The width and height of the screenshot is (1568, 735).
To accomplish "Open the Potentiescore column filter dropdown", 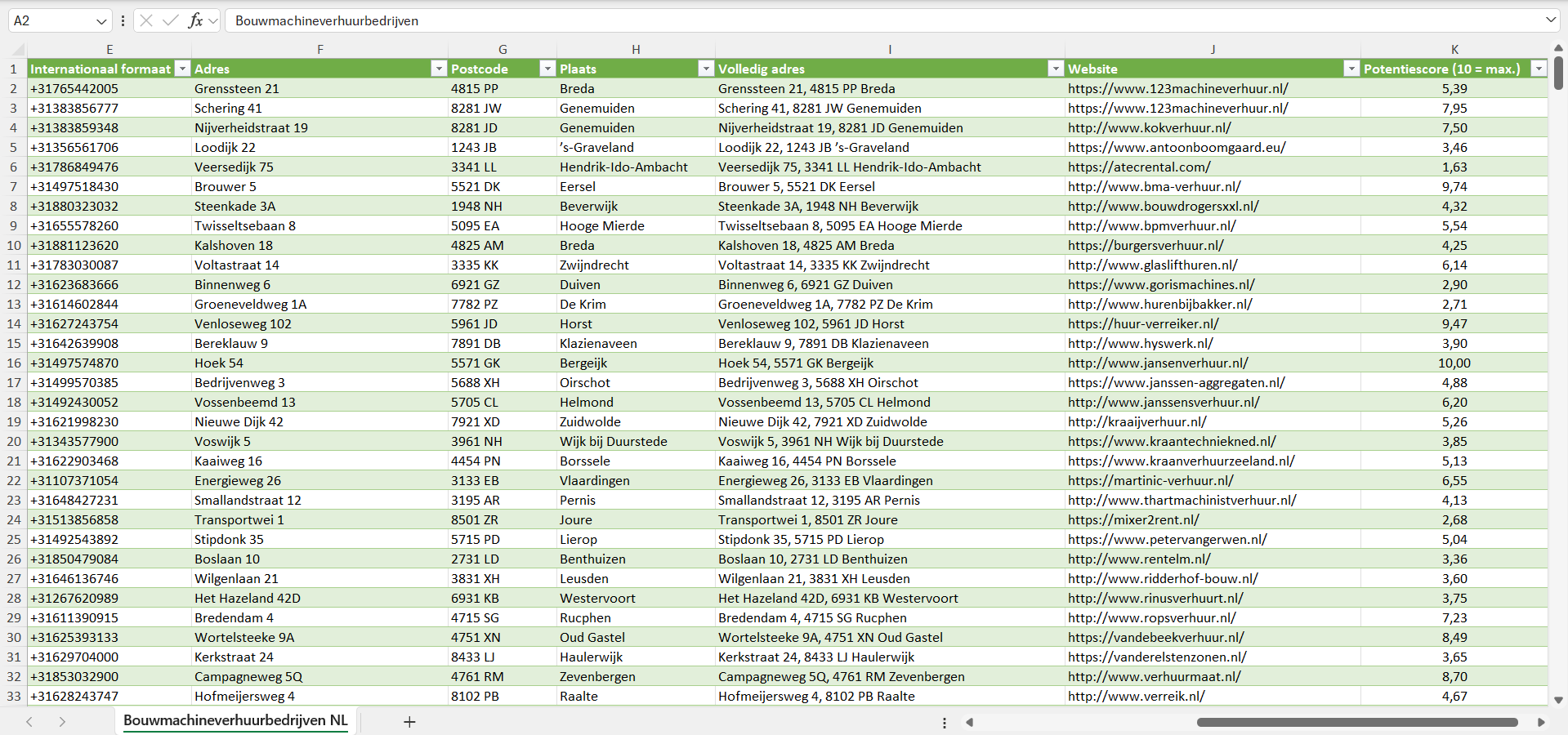I will tap(1539, 69).
